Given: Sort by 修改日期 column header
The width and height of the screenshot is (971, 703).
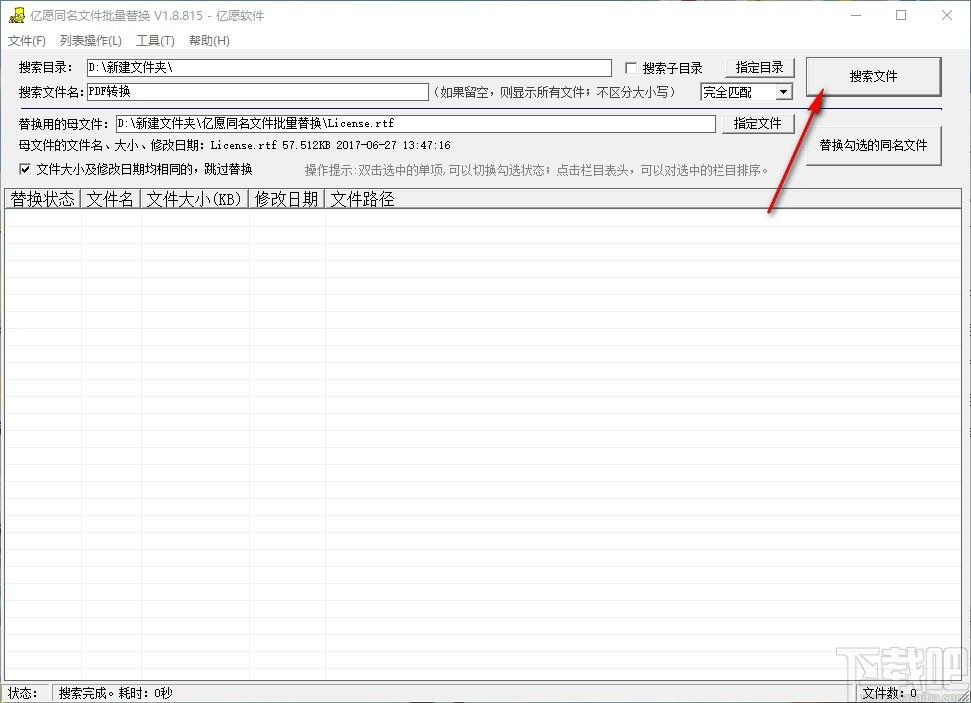Looking at the screenshot, I should click(x=287, y=199).
